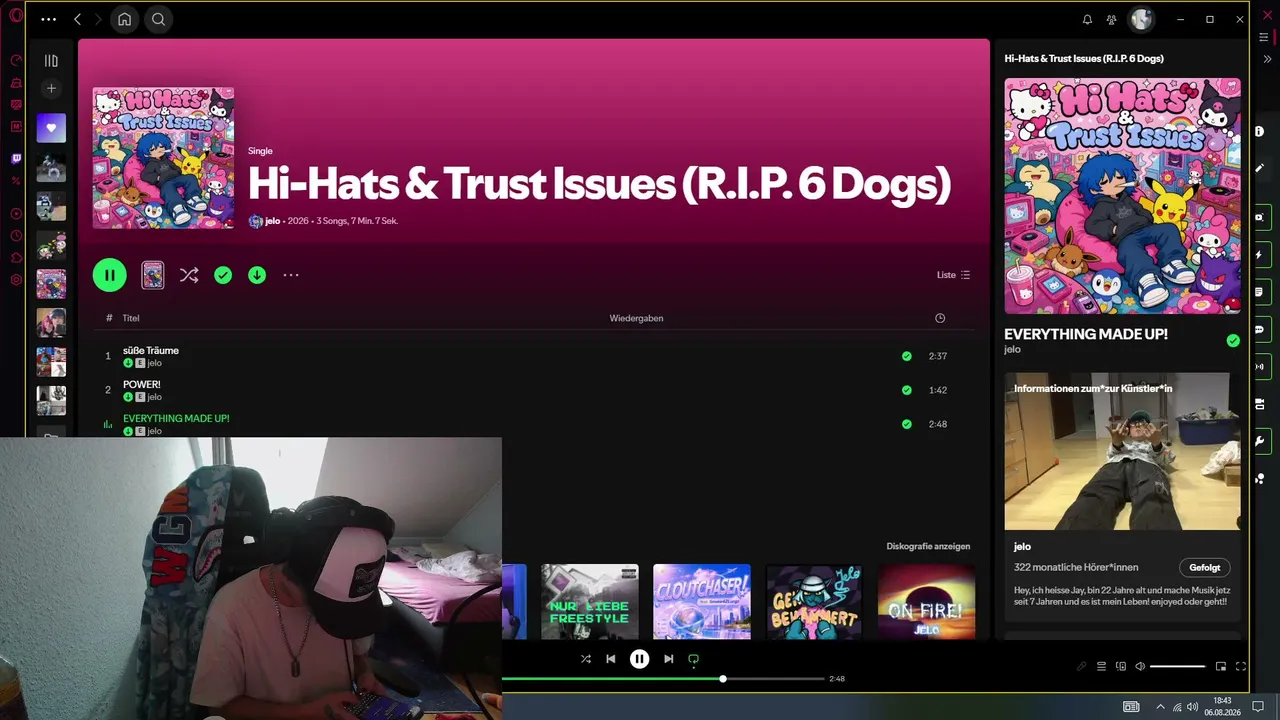Pause playback with the green album button
The width and height of the screenshot is (1280, 720).
[x=110, y=275]
